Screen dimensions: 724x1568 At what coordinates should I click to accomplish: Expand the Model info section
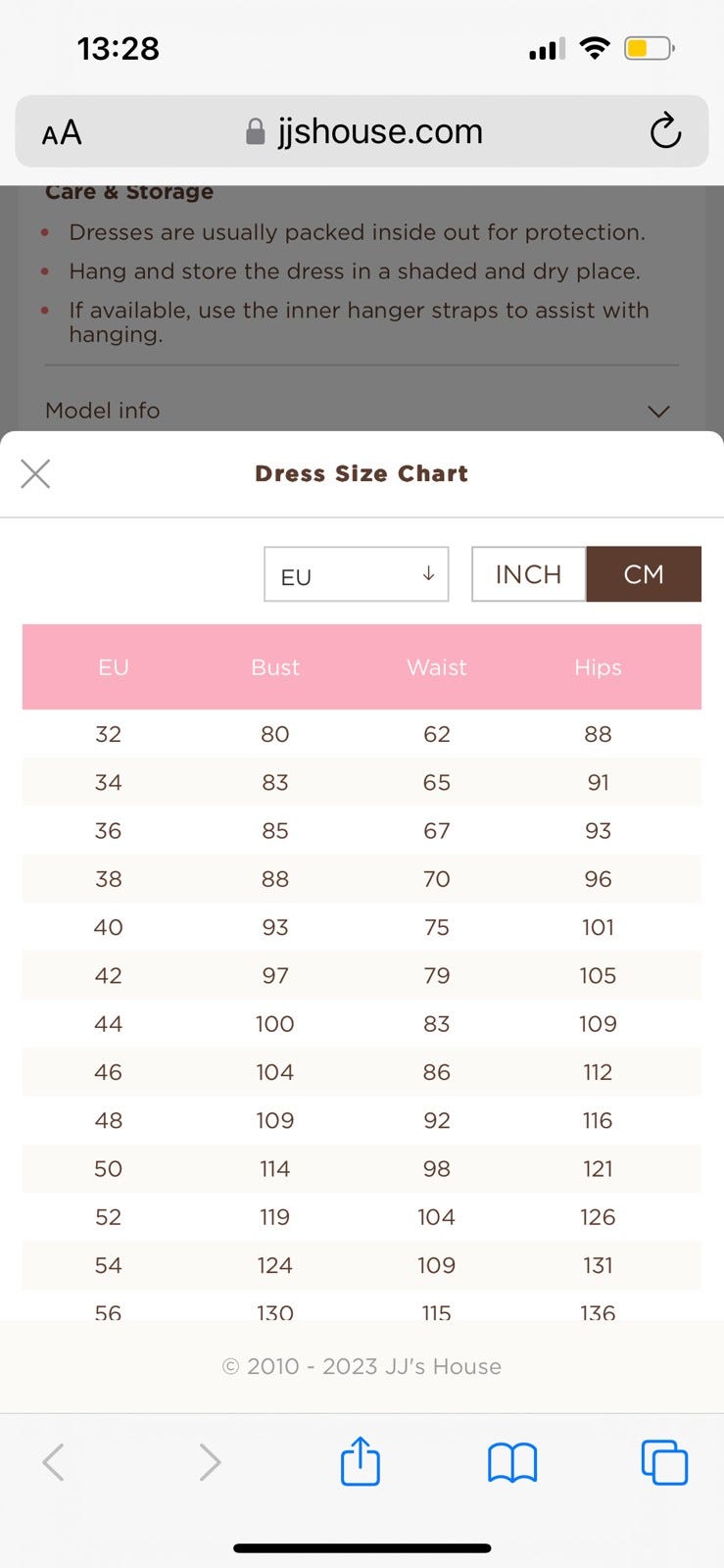pos(658,411)
